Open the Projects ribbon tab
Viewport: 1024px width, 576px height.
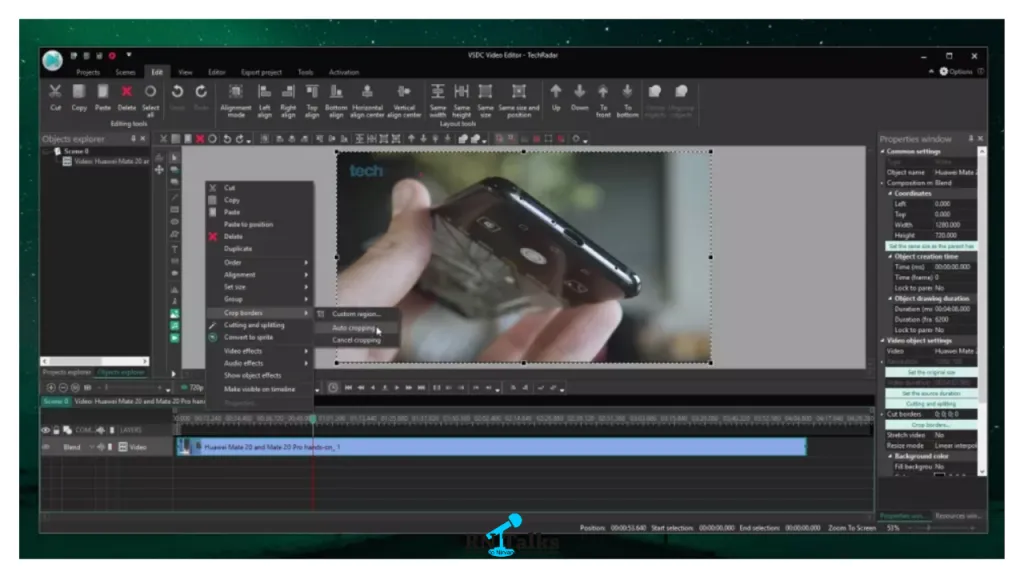tap(88, 72)
